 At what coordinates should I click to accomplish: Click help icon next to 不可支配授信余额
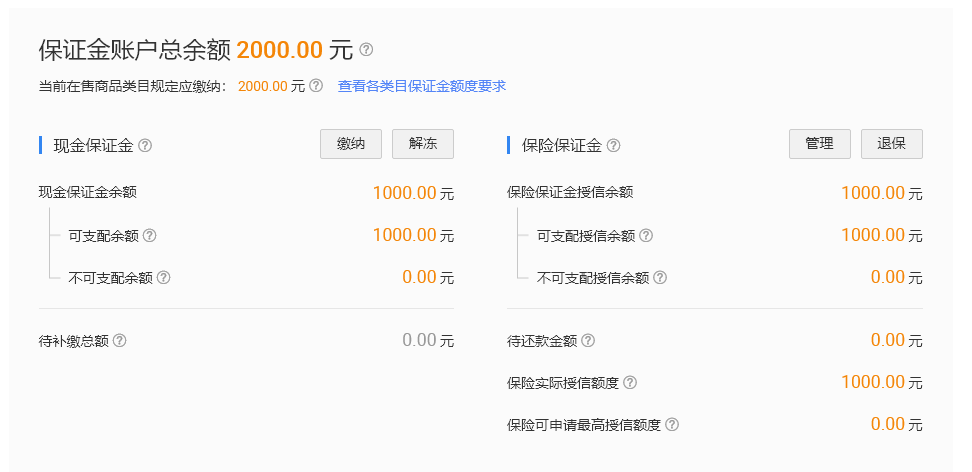[x=660, y=277]
